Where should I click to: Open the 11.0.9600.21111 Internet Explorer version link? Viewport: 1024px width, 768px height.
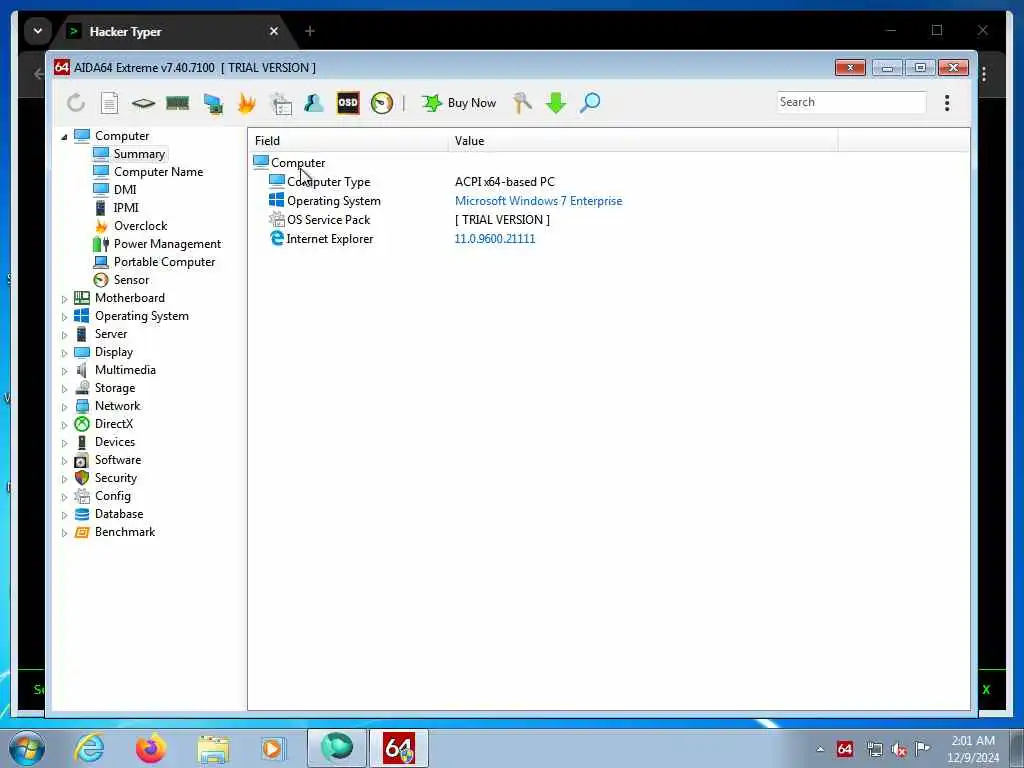click(495, 239)
